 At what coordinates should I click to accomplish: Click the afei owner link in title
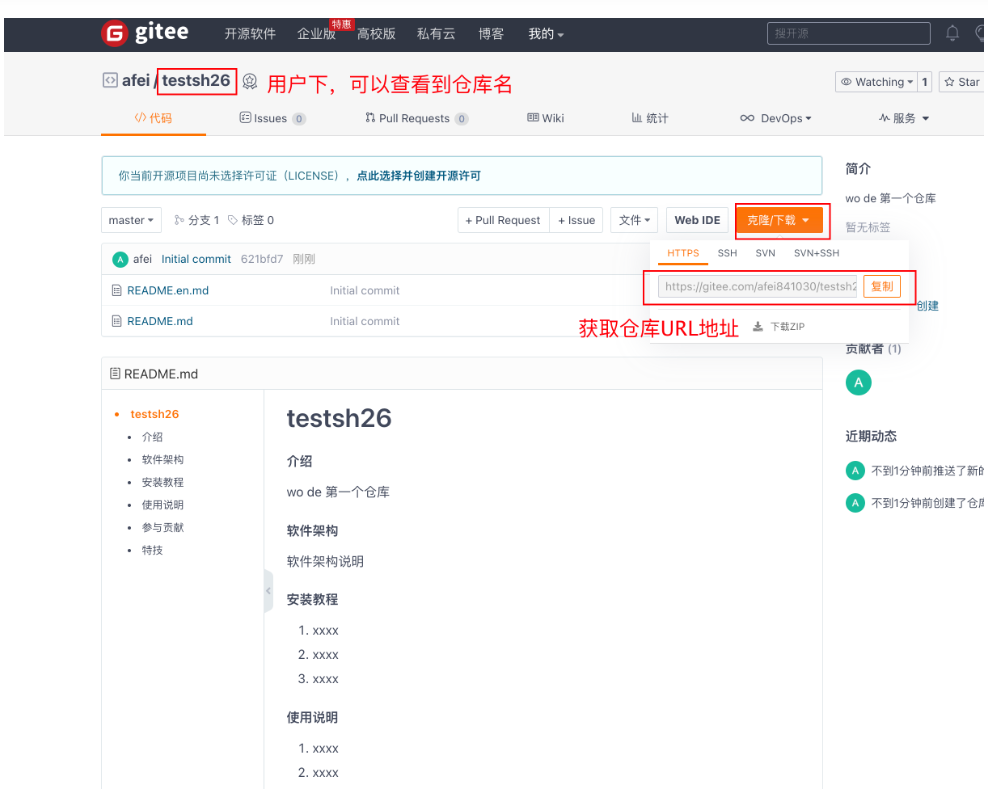point(135,81)
